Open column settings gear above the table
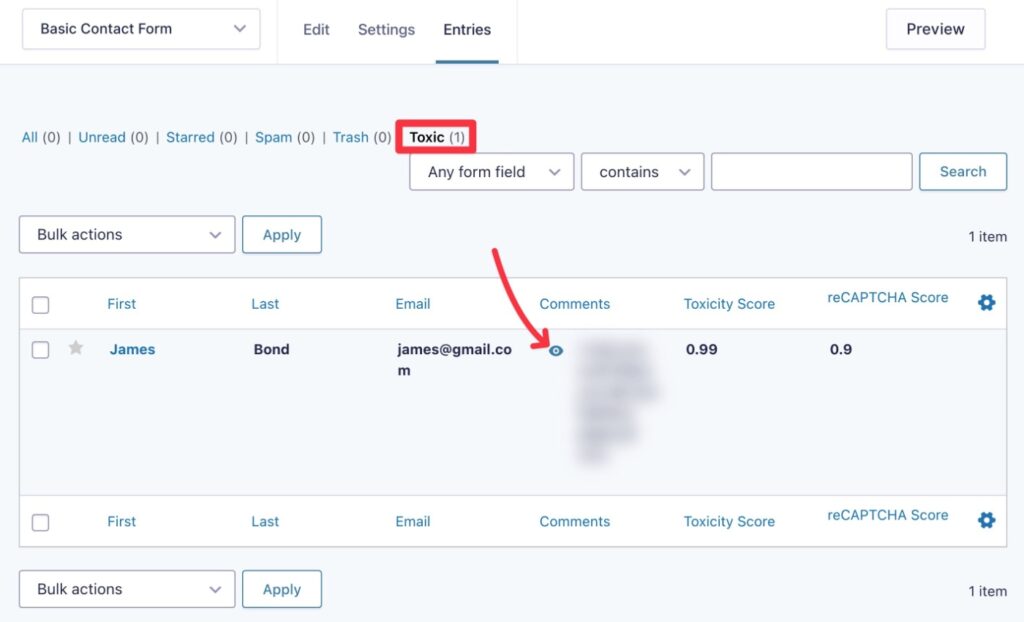 pyautogui.click(x=986, y=302)
